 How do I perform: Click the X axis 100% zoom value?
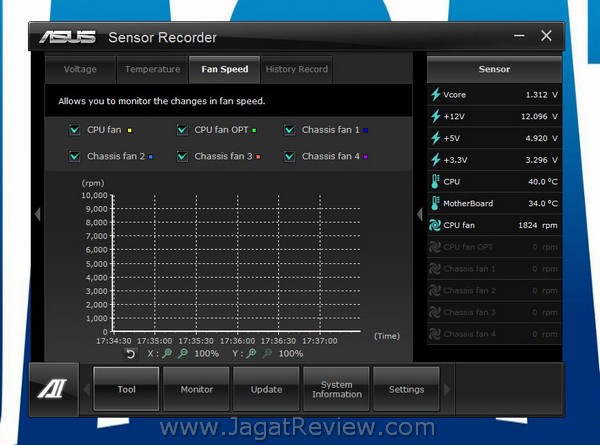click(207, 354)
